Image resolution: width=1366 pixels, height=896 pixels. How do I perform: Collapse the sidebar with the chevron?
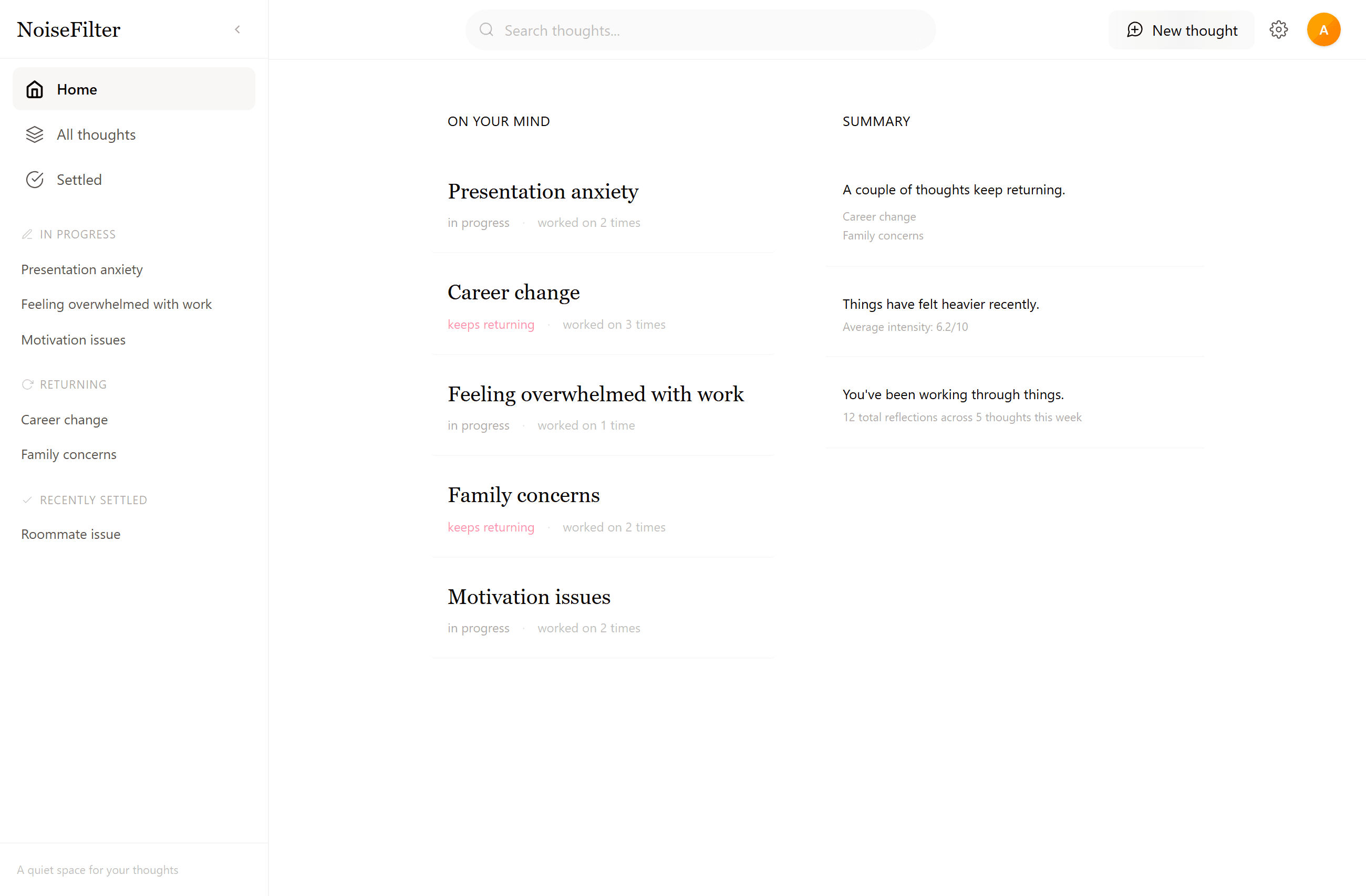(237, 29)
